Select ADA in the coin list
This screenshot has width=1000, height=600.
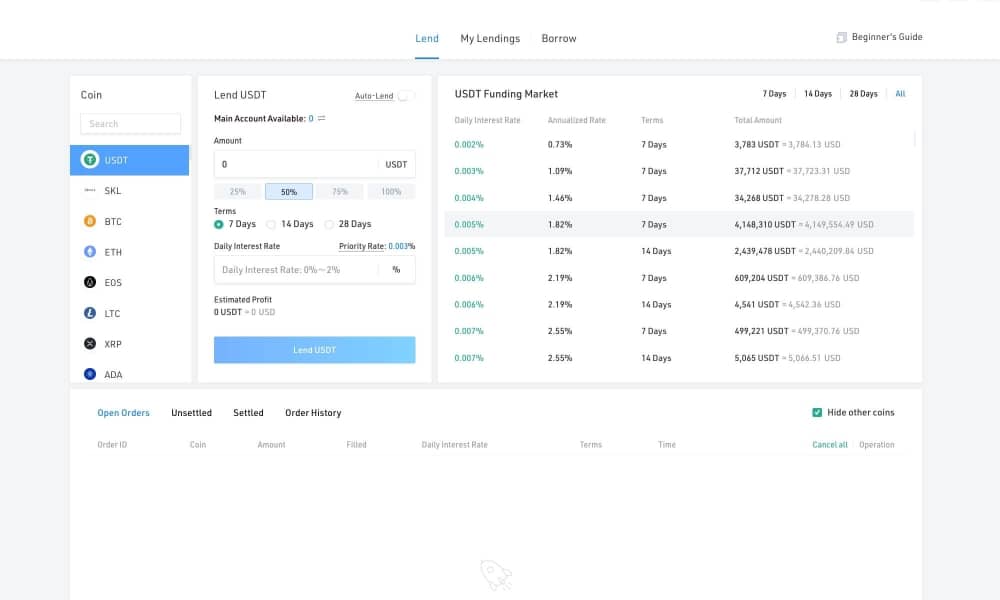point(129,374)
